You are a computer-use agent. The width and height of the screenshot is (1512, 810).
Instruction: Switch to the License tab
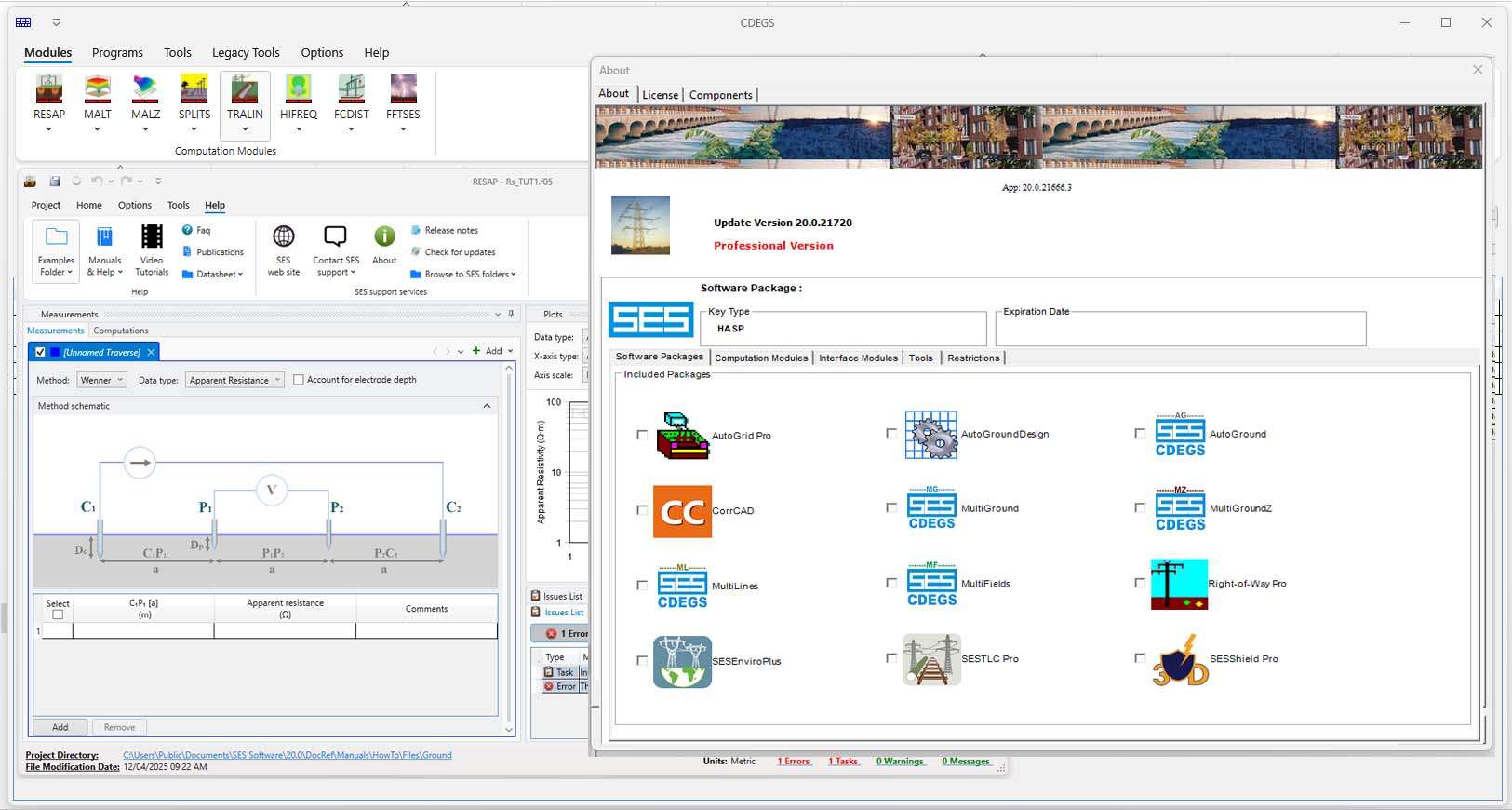click(660, 95)
